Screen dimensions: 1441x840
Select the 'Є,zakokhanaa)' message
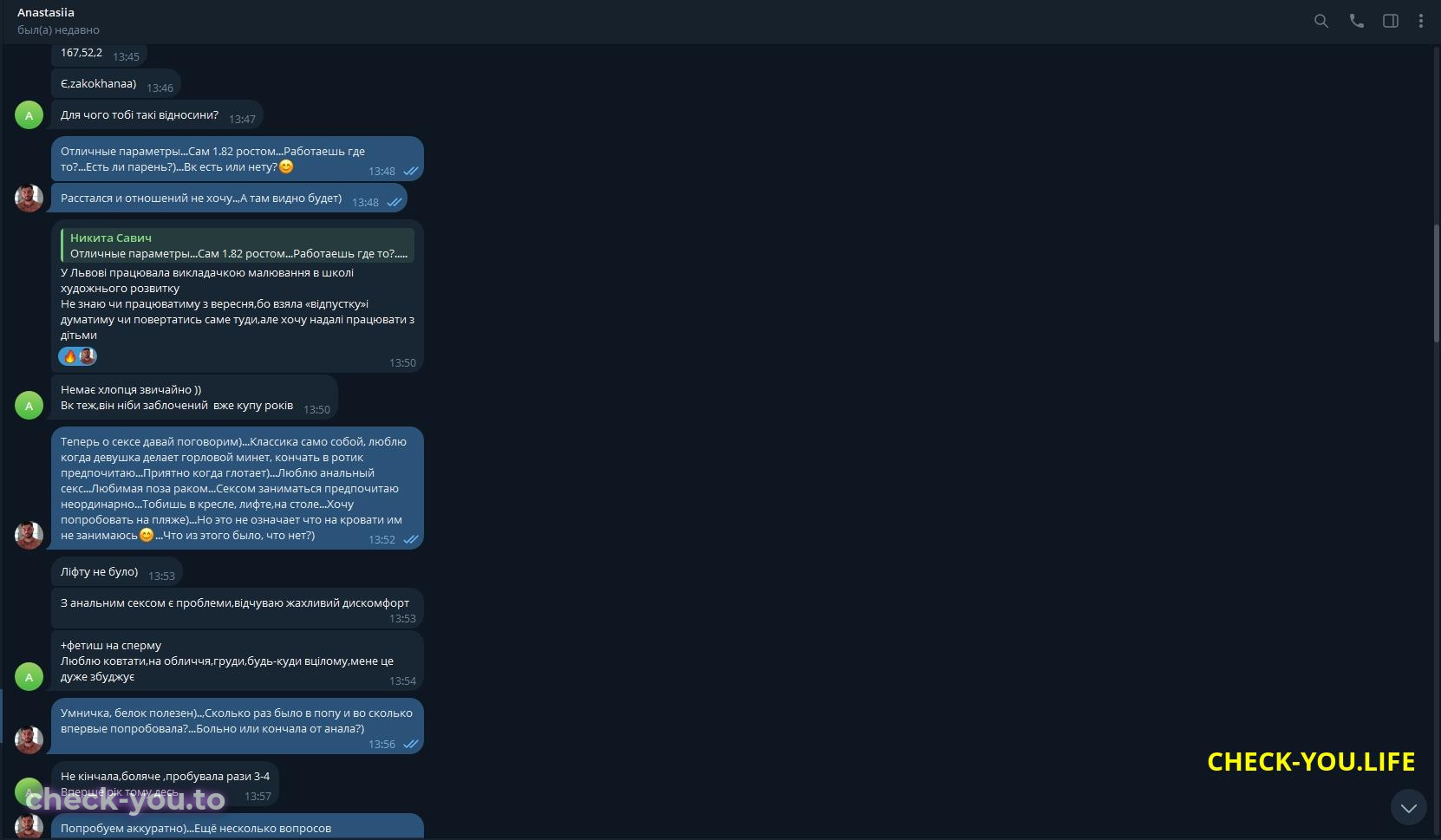(116, 84)
